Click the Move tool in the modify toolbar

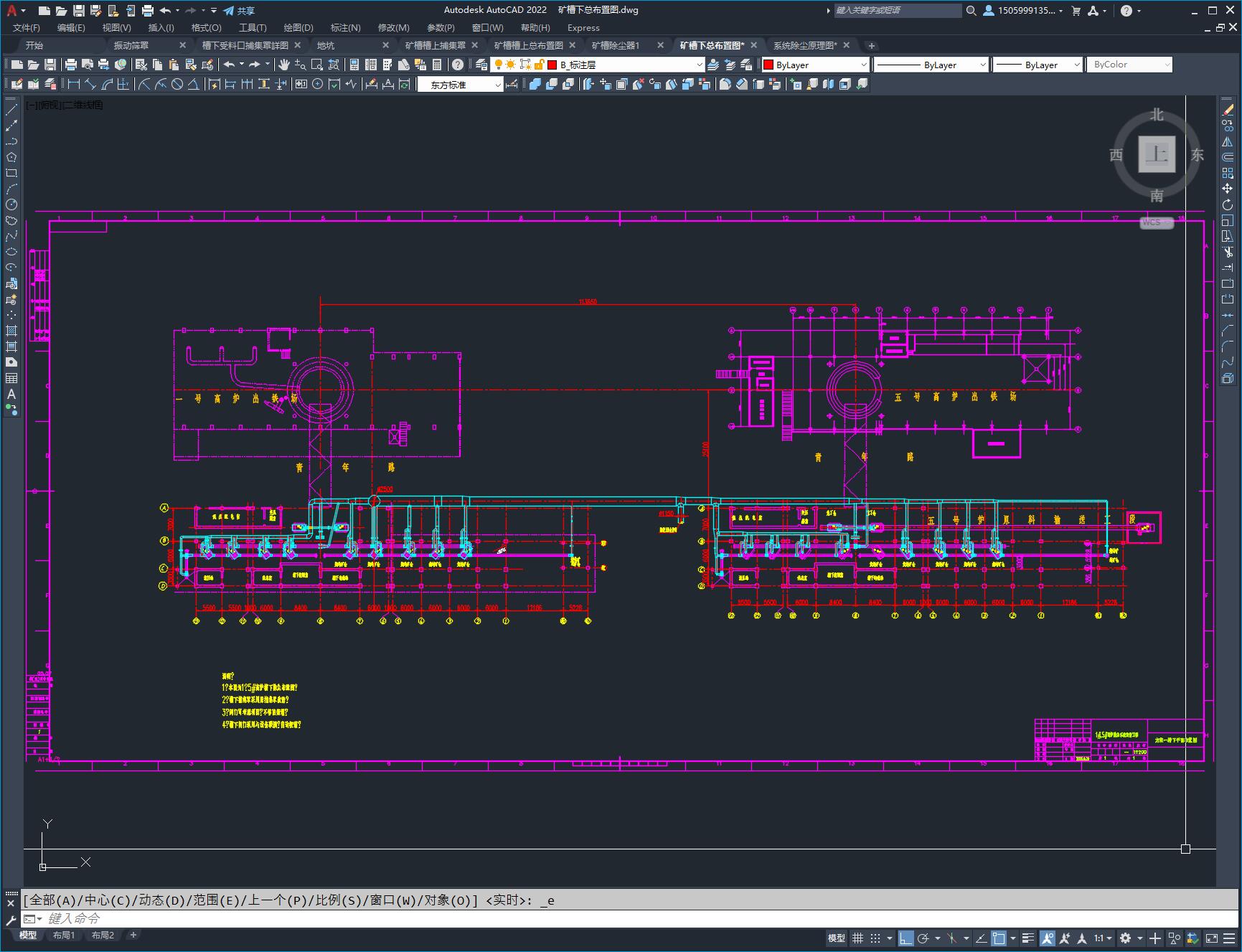[x=1228, y=189]
